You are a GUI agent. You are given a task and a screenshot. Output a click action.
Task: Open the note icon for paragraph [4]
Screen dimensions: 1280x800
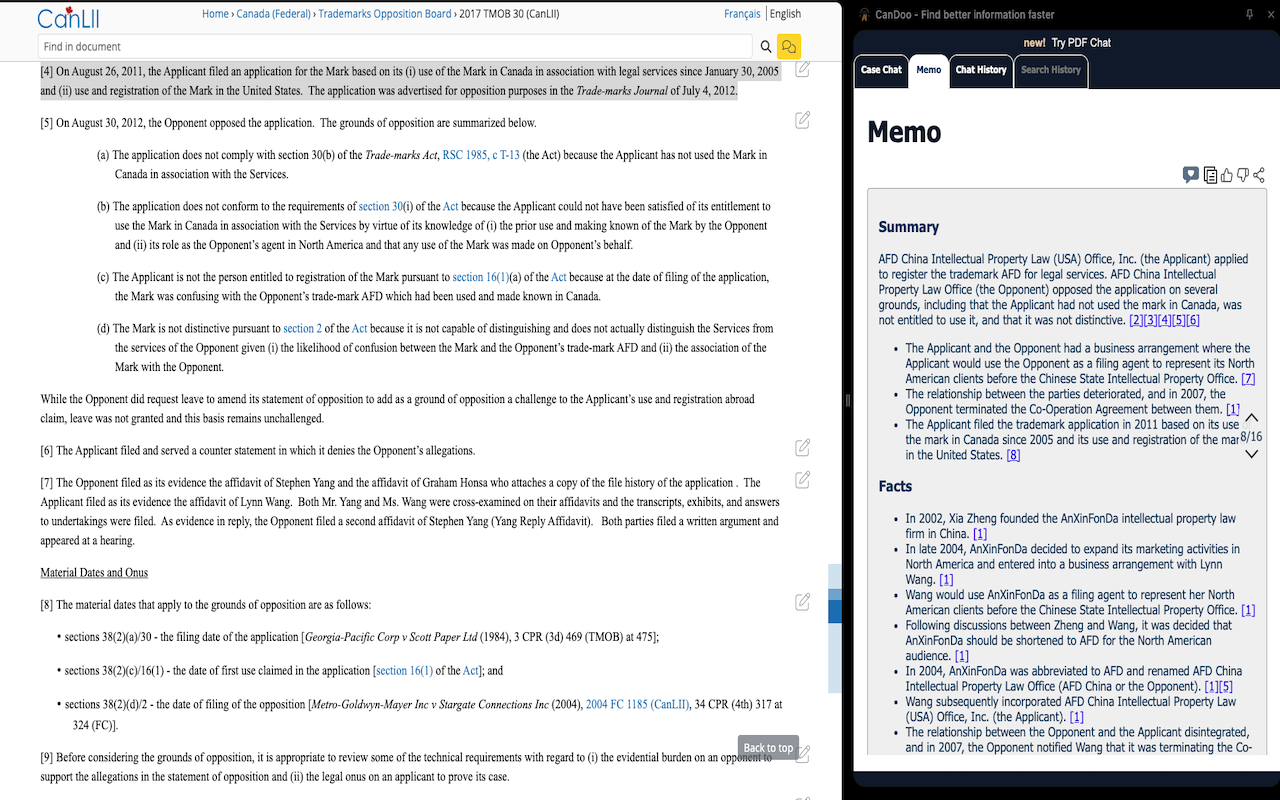[802, 68]
